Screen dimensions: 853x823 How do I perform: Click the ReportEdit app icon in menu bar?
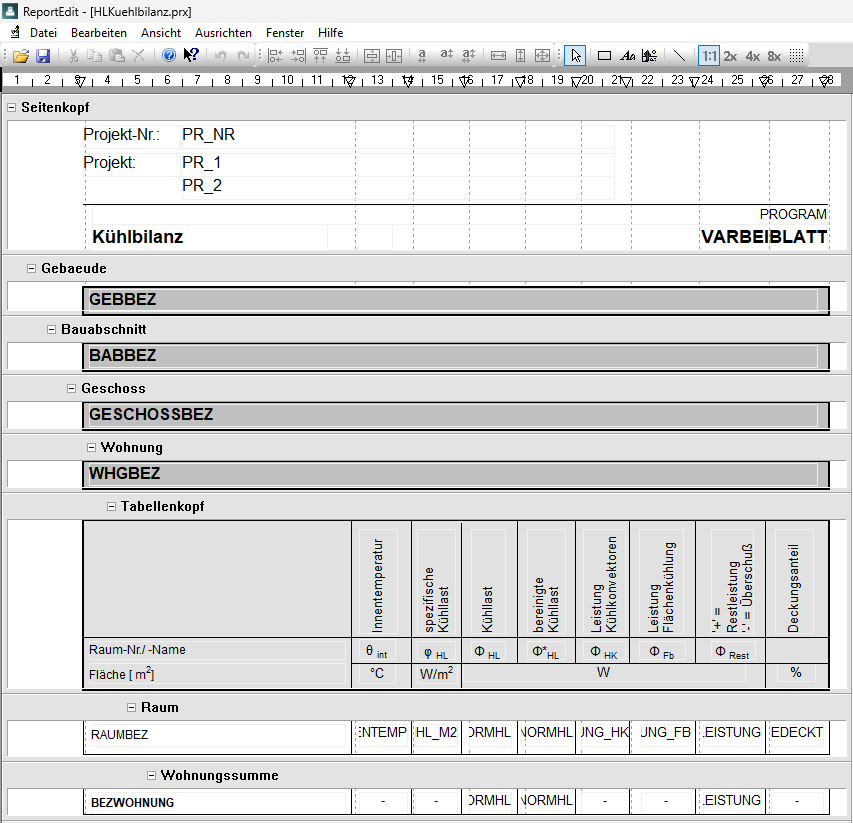15,33
